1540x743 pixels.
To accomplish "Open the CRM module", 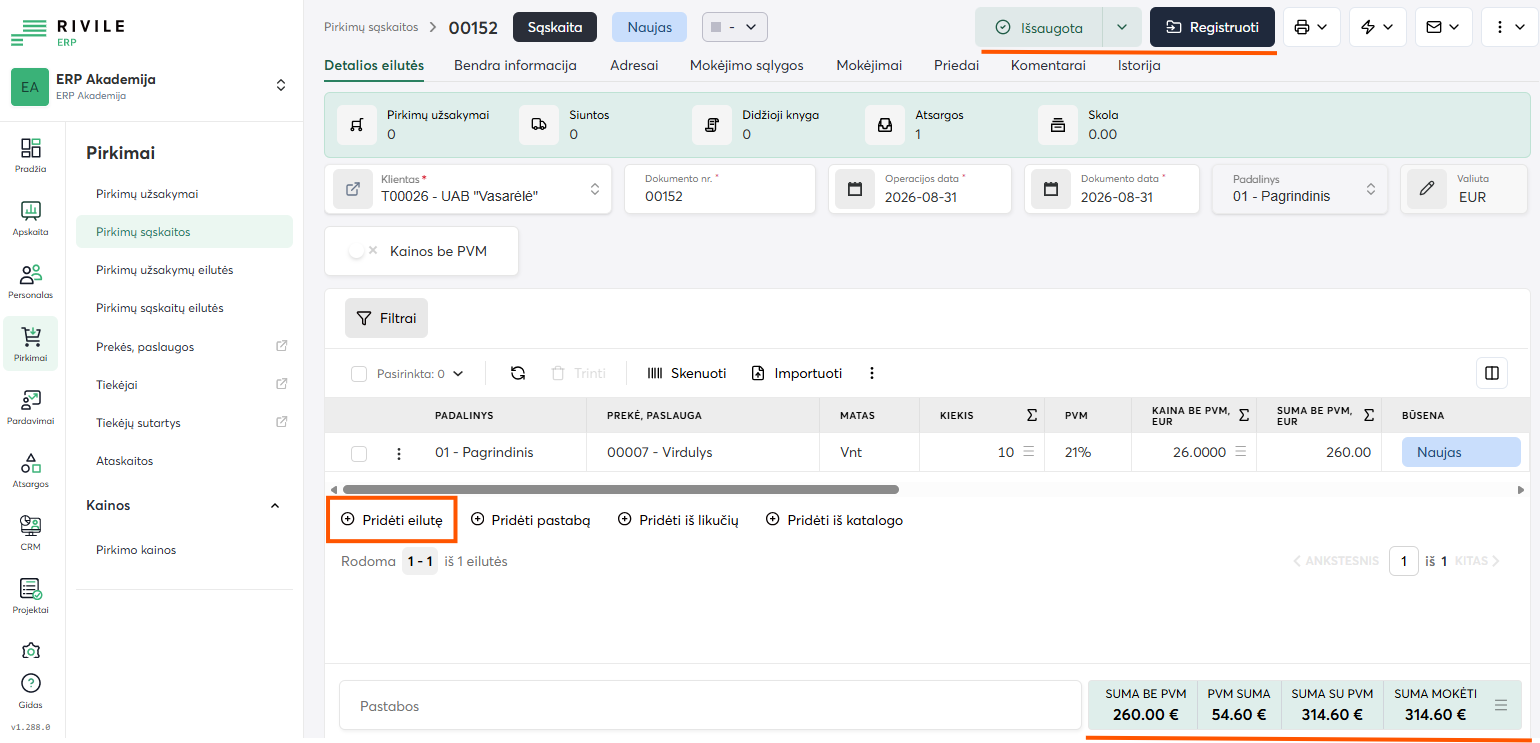I will tap(31, 533).
